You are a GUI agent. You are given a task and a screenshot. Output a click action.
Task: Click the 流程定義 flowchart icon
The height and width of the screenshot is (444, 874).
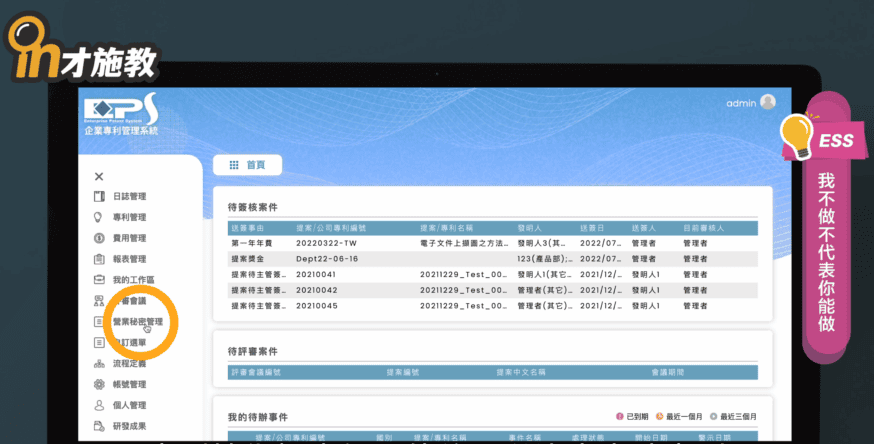tap(99, 363)
